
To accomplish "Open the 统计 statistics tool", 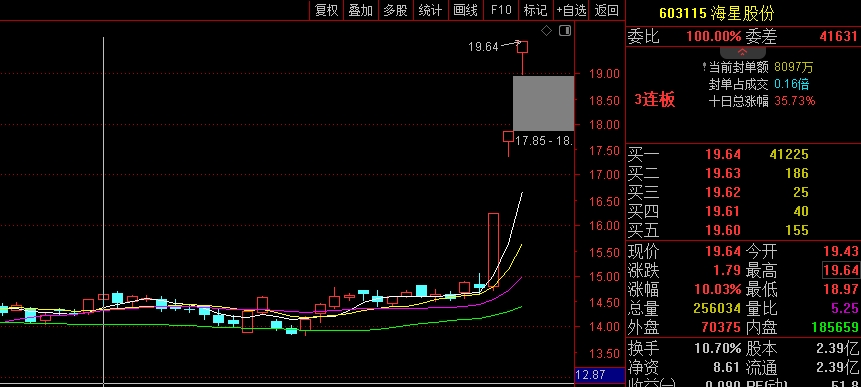I will coord(430,10).
